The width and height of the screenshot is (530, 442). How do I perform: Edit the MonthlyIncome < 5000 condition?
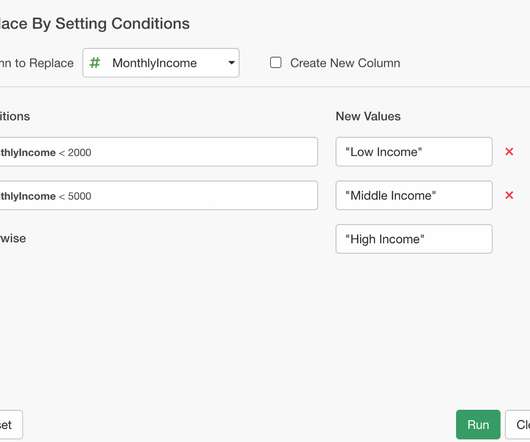pos(158,195)
